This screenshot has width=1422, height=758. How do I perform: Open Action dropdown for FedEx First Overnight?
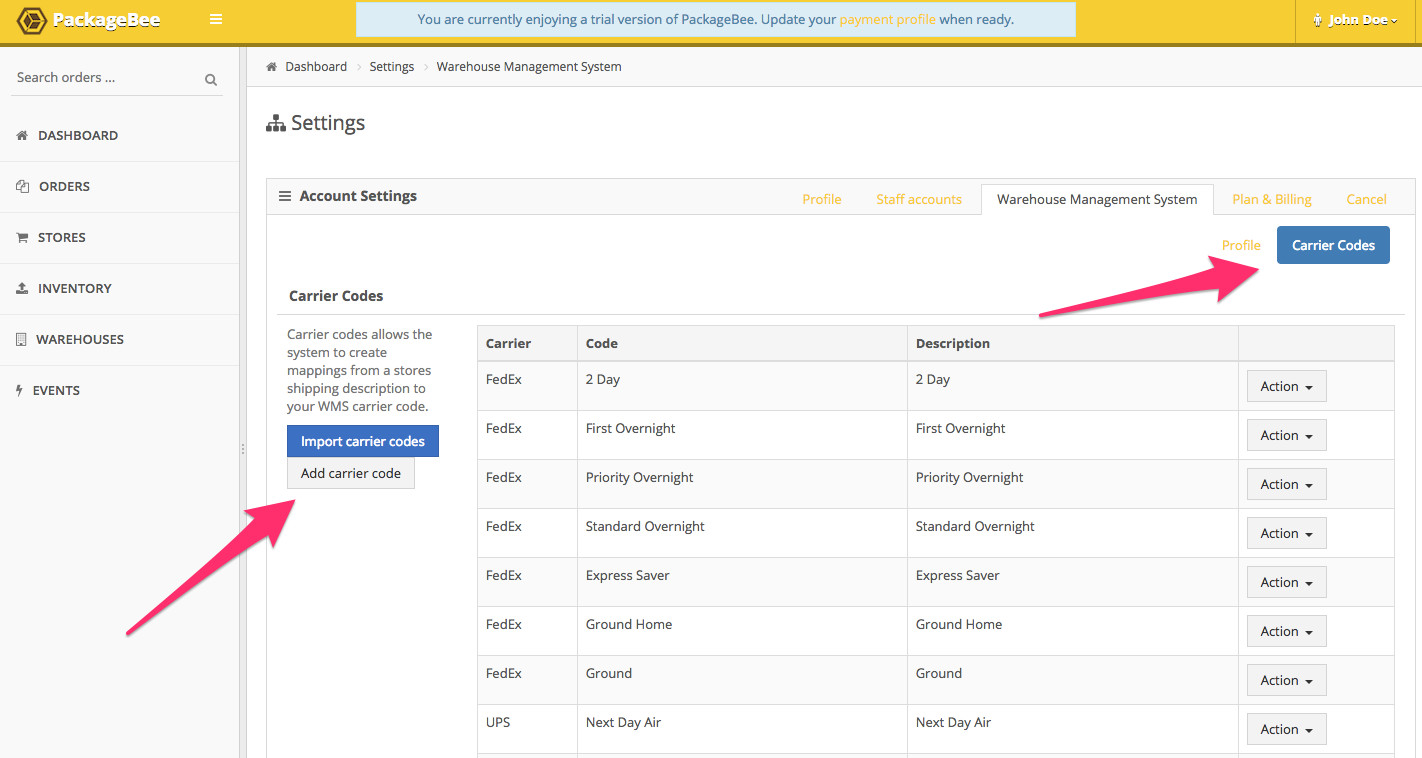pyautogui.click(x=1286, y=435)
